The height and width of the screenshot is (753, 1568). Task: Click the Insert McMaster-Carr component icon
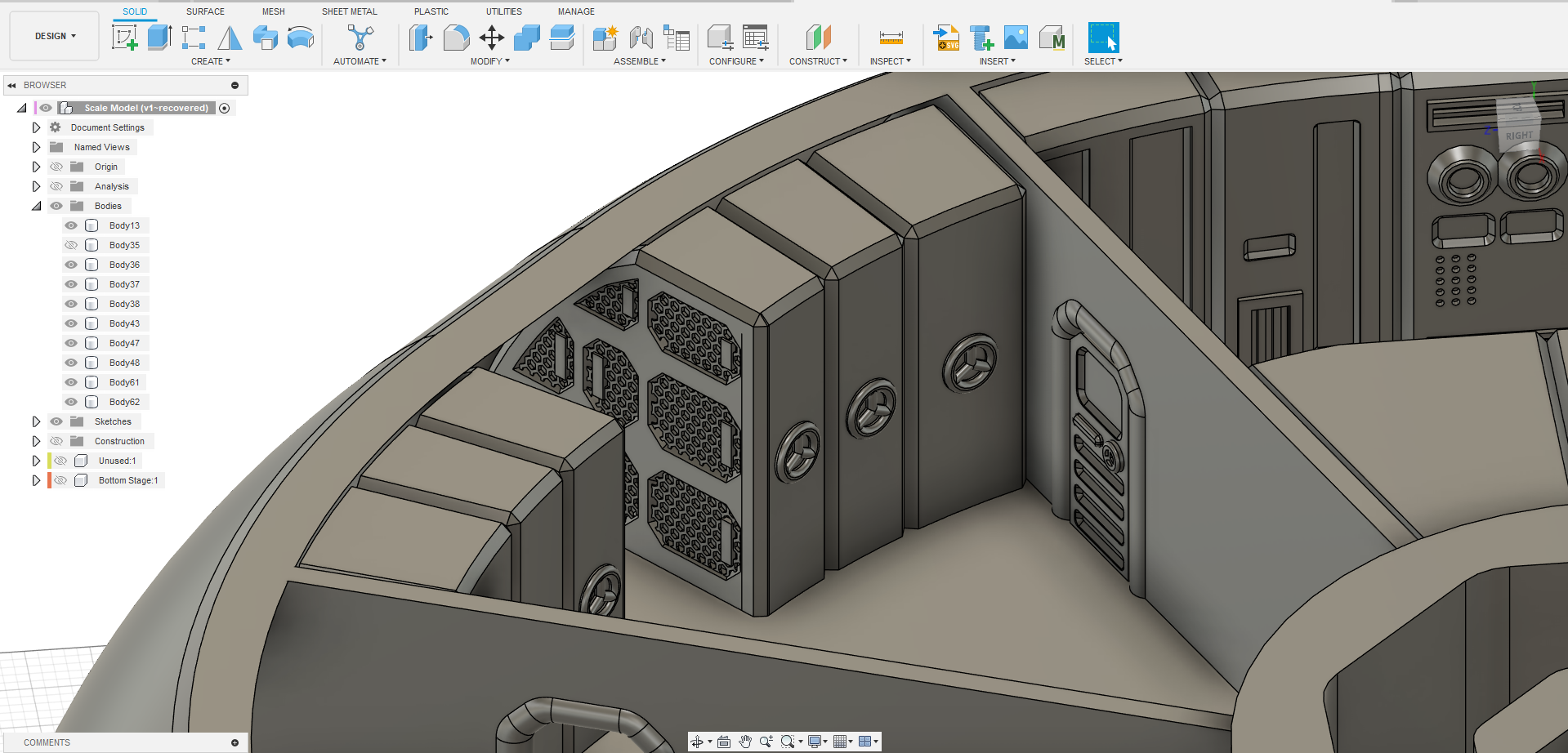(x=1052, y=37)
